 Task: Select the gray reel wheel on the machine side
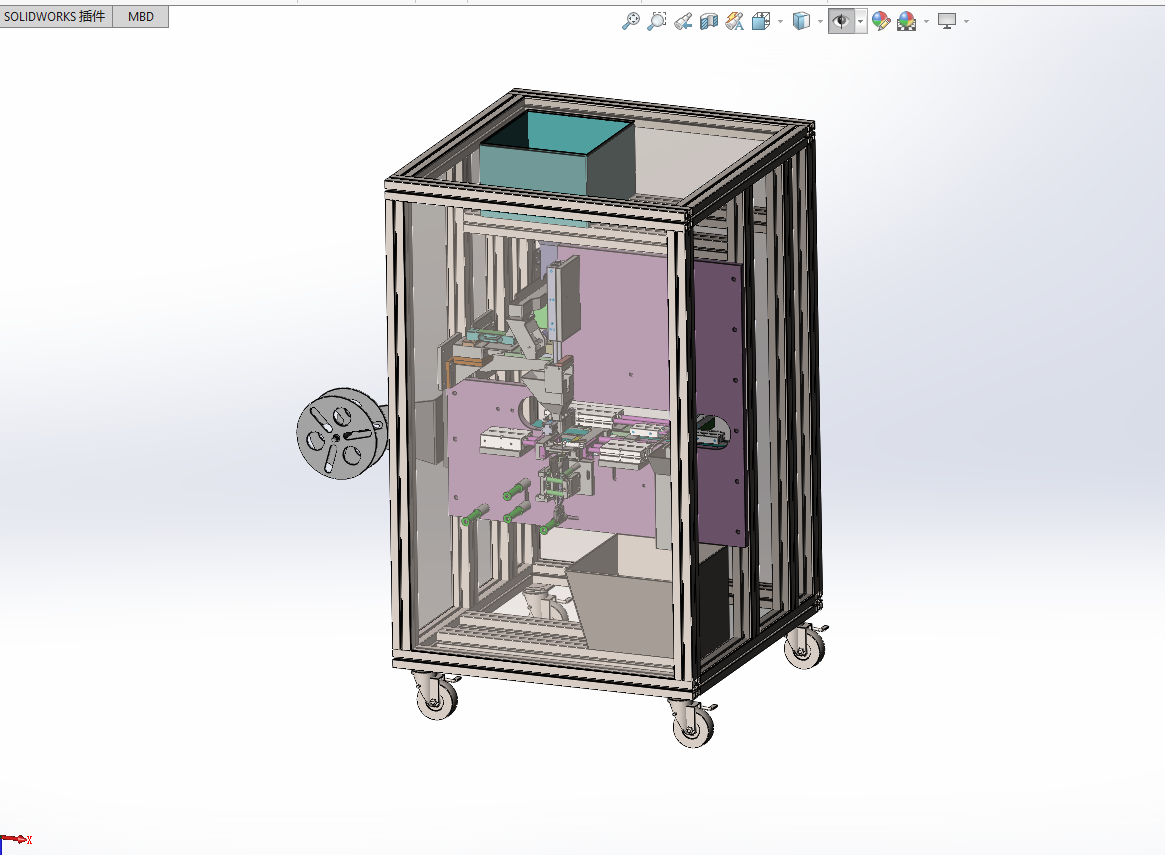[x=341, y=433]
